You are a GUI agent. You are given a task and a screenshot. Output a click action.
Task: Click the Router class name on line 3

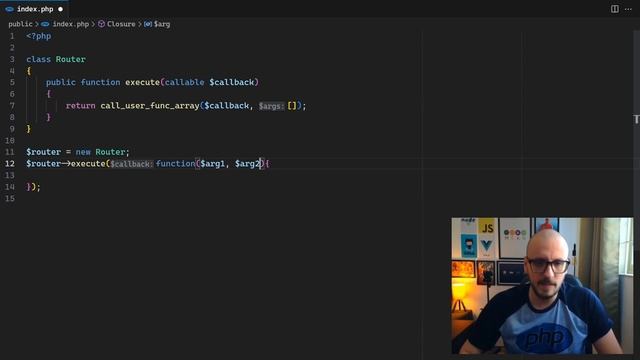pyautogui.click(x=71, y=59)
